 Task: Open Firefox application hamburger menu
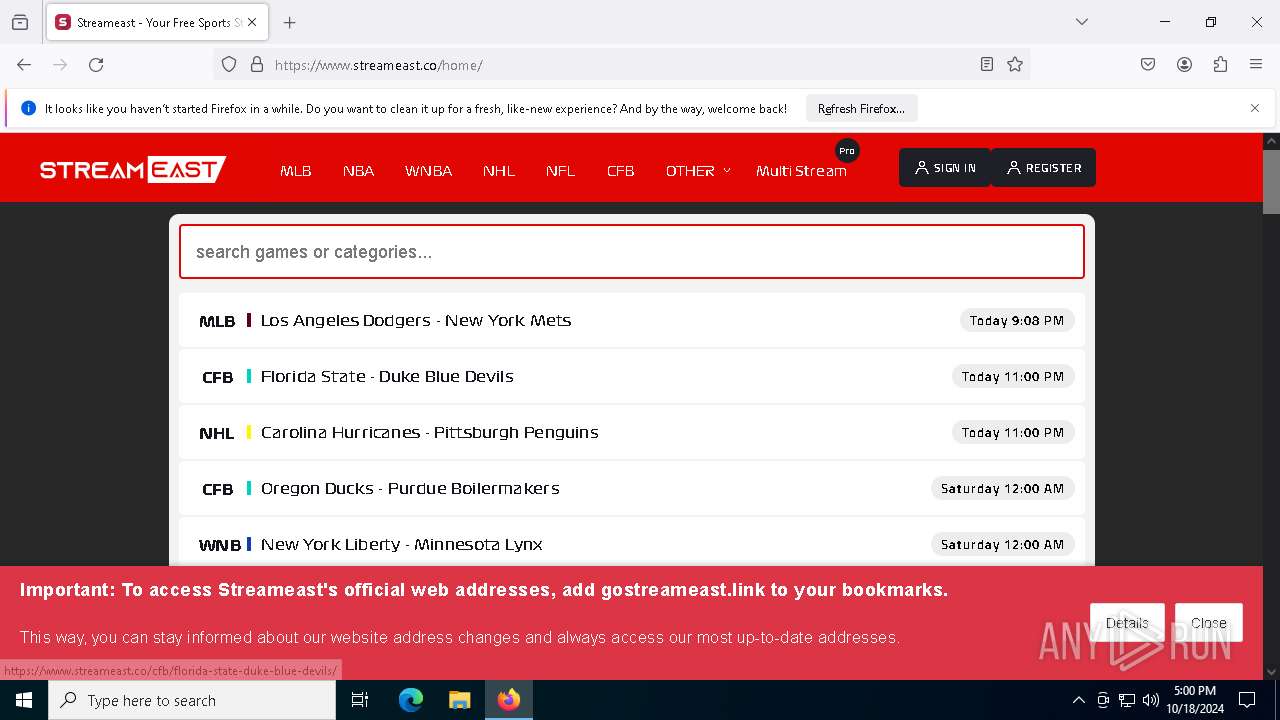tap(1256, 65)
